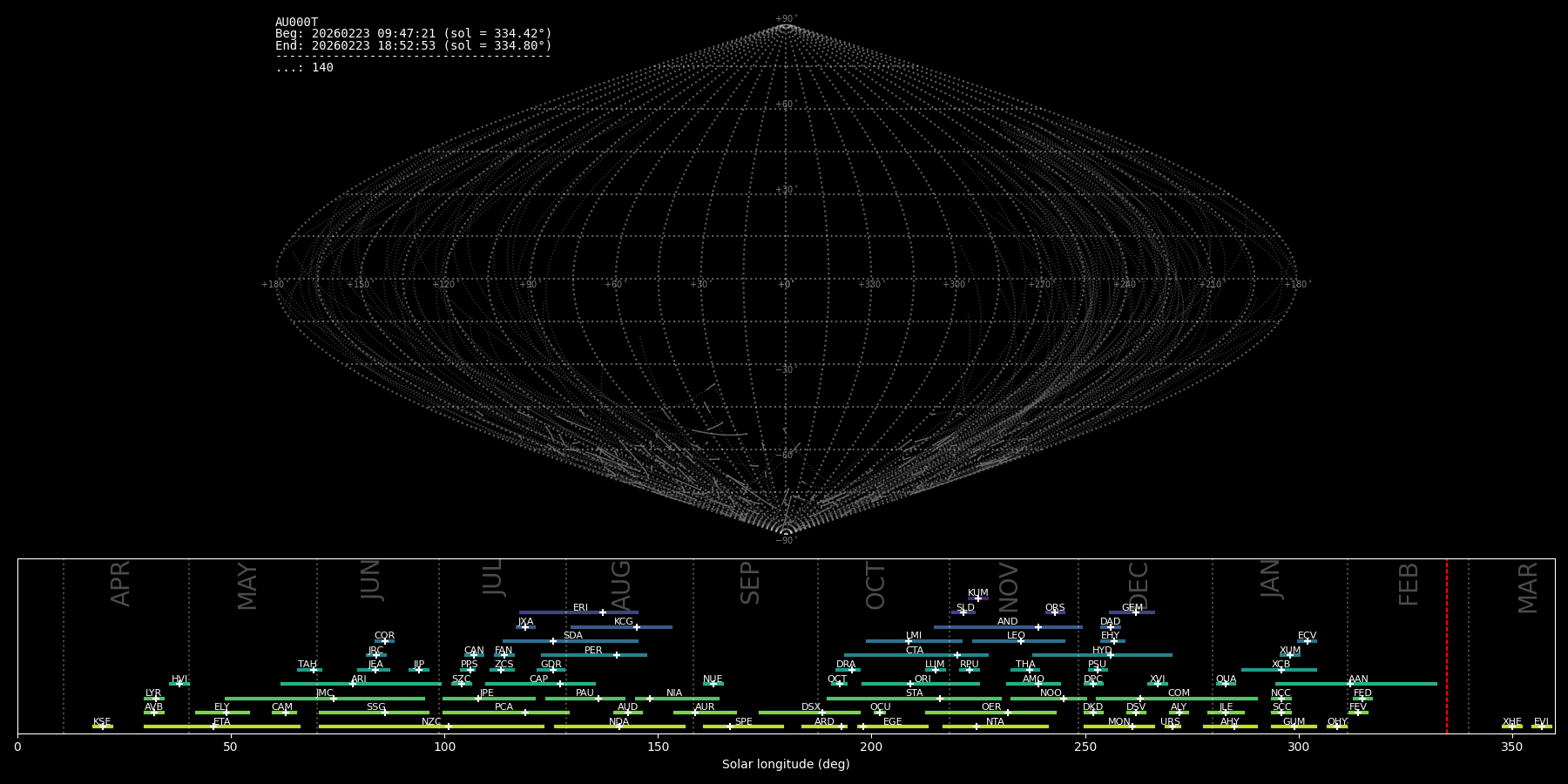Click the +90° label at the map top

786,19
